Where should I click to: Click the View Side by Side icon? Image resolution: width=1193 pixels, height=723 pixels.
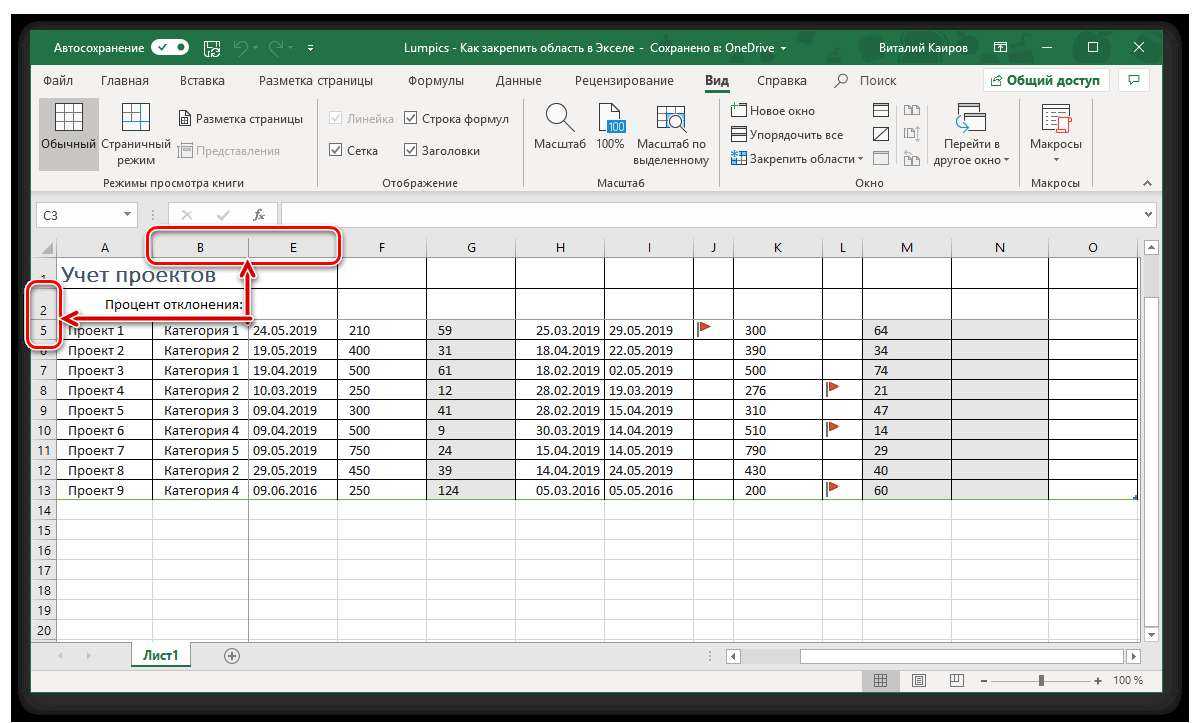pyautogui.click(x=911, y=110)
